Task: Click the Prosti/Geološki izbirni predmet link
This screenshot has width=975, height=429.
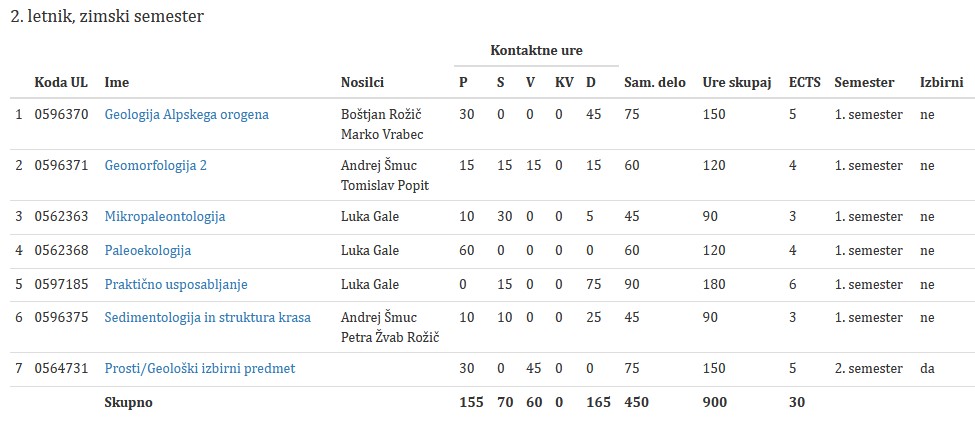Action: pyautogui.click(x=199, y=368)
